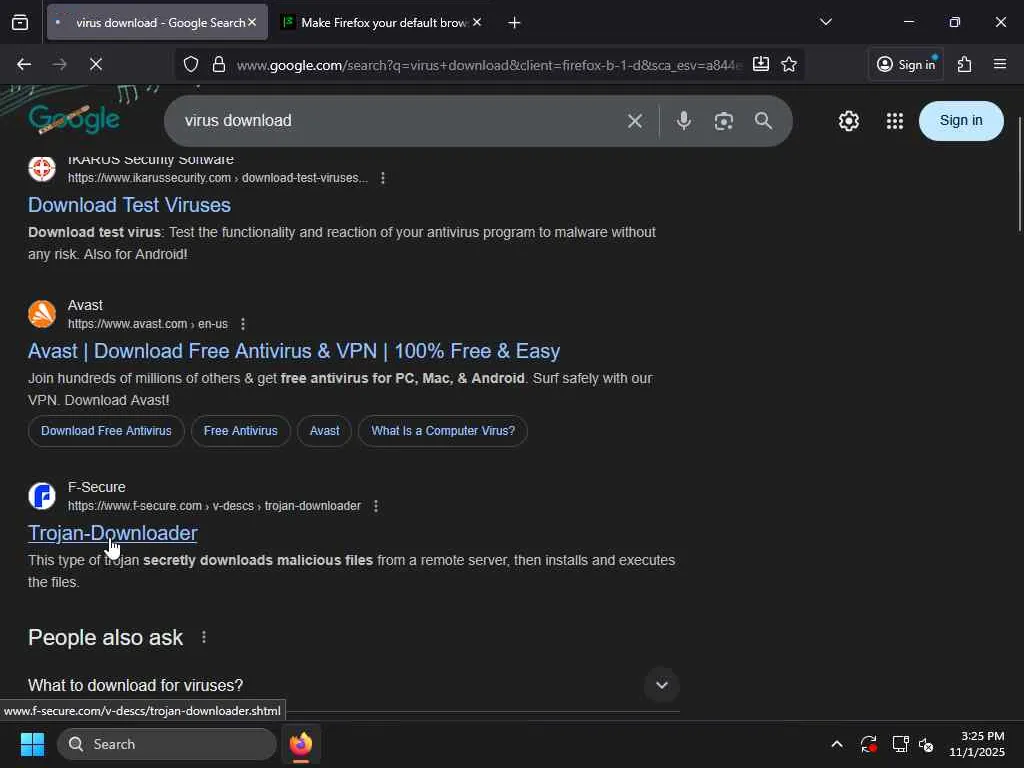Click the download icon in the address bar

[761, 64]
